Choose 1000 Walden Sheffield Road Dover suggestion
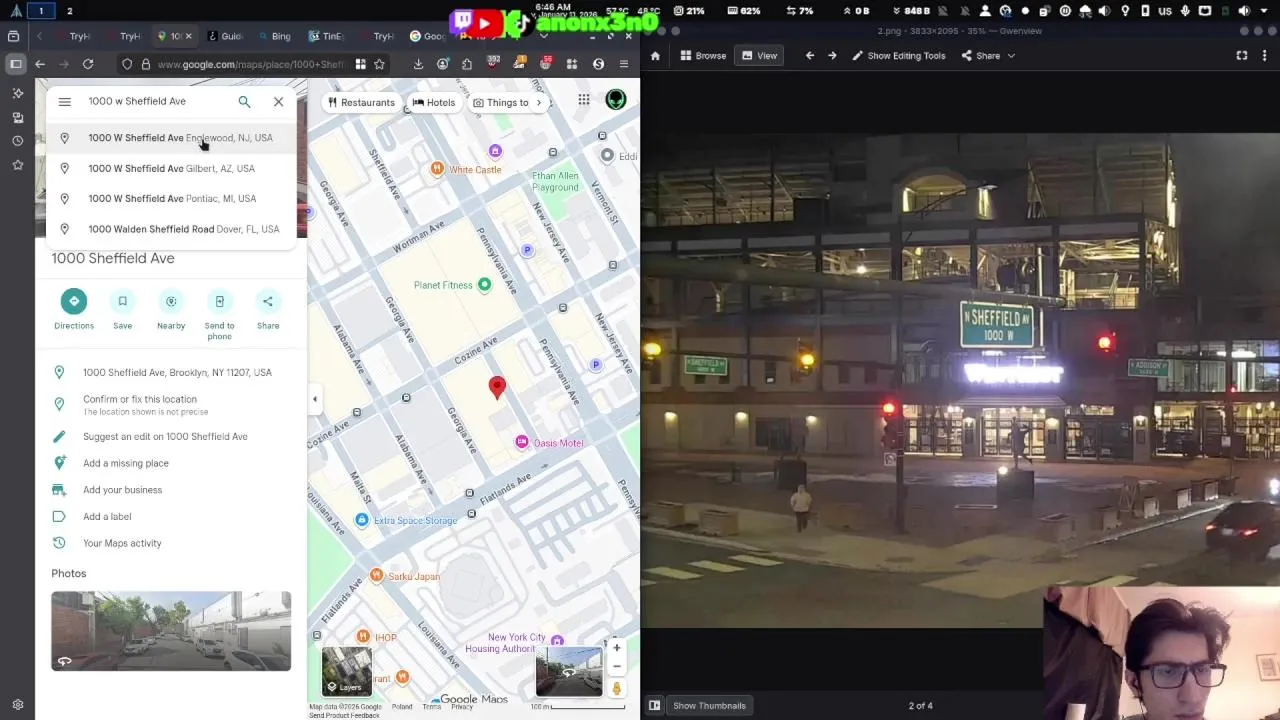 click(171, 229)
